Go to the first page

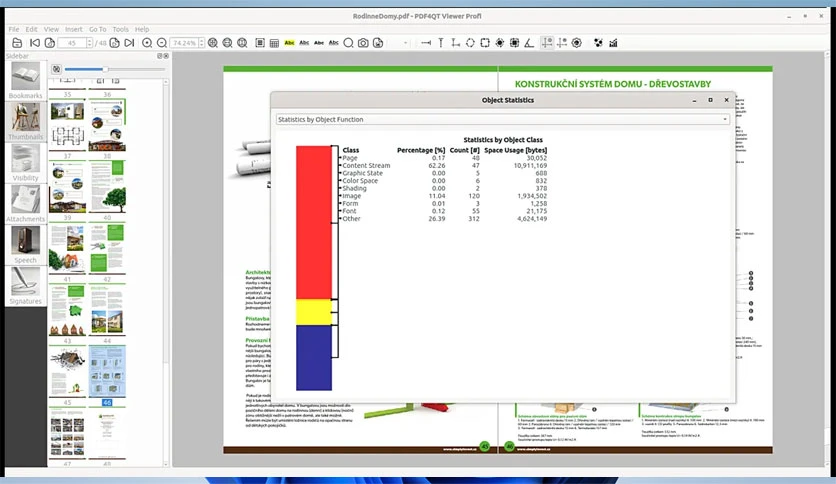coord(35,43)
